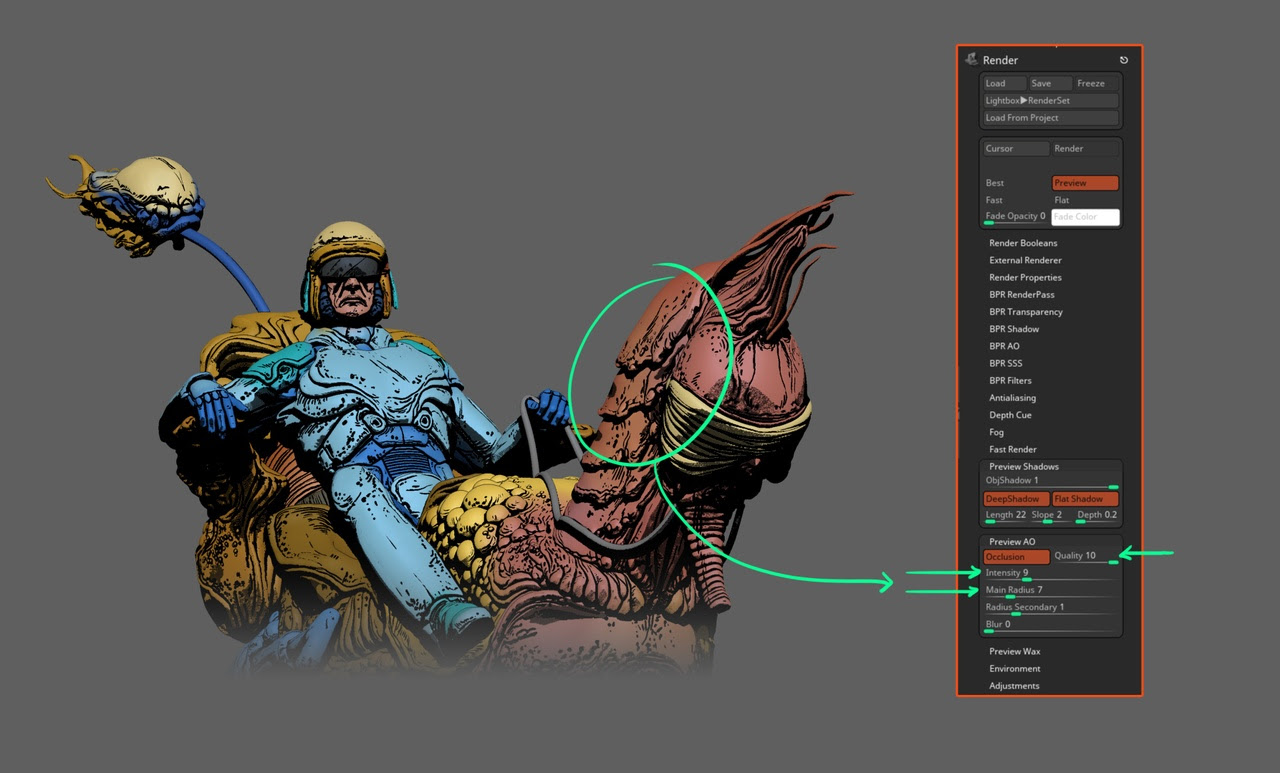Screen dimensions: 1280x773
Task: Adjust the Fade Opacity slider
Action: 1016,217
